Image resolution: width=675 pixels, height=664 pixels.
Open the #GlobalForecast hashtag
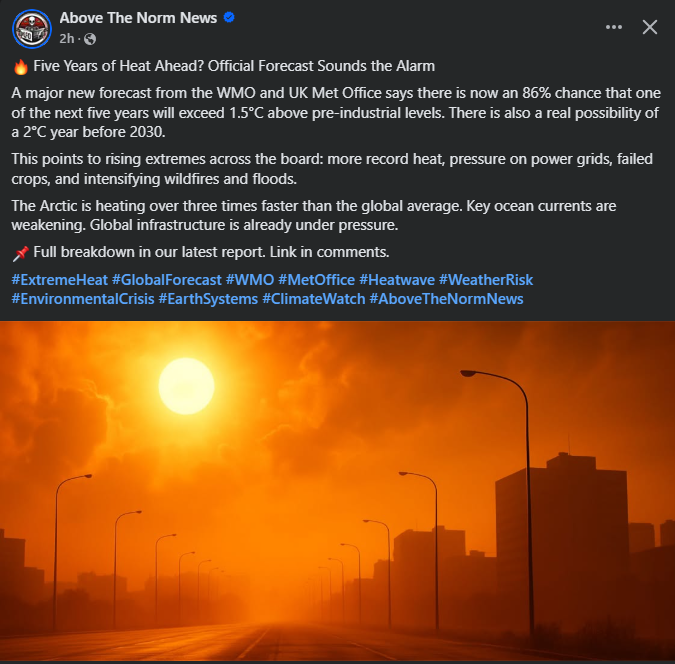(x=167, y=280)
